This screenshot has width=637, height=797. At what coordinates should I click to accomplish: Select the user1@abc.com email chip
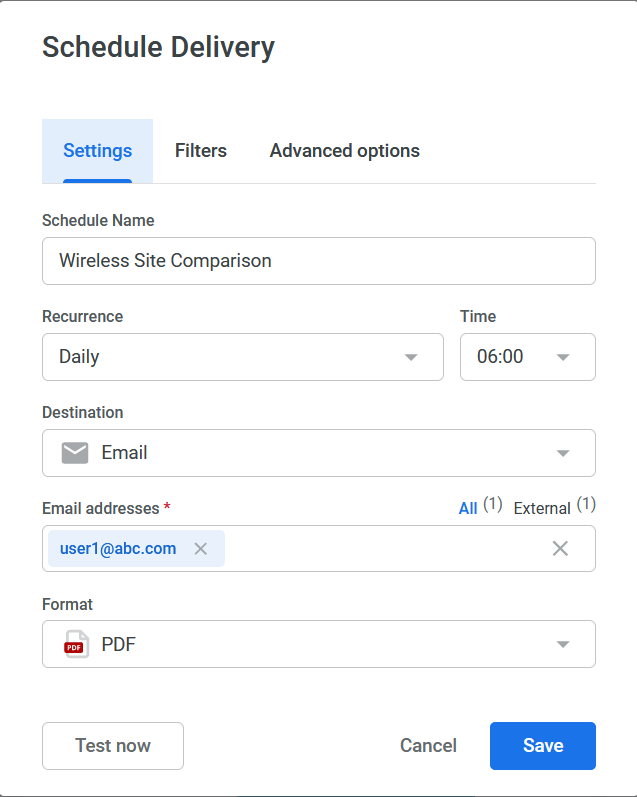[118, 548]
